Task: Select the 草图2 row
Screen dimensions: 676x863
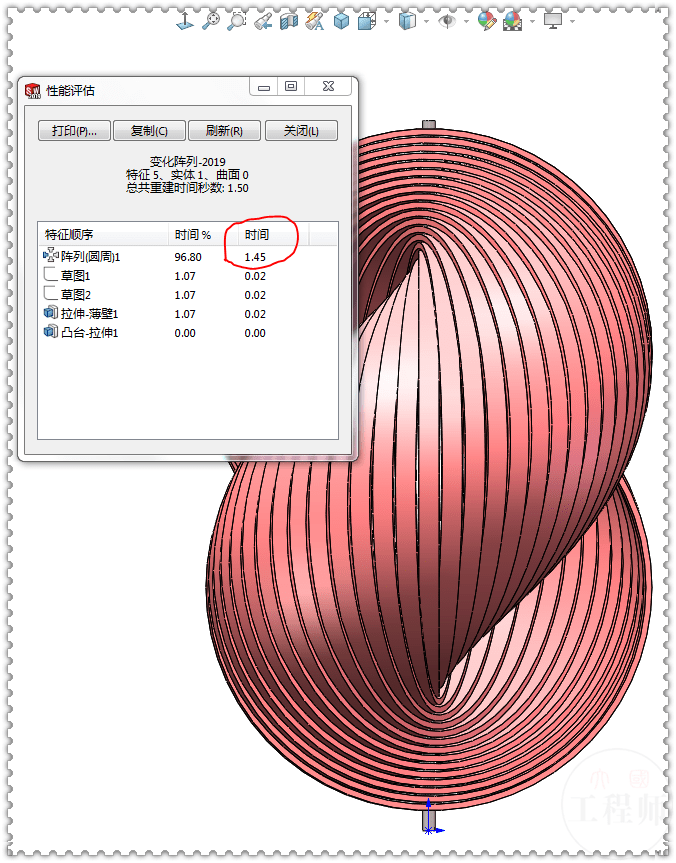Action: click(187, 295)
